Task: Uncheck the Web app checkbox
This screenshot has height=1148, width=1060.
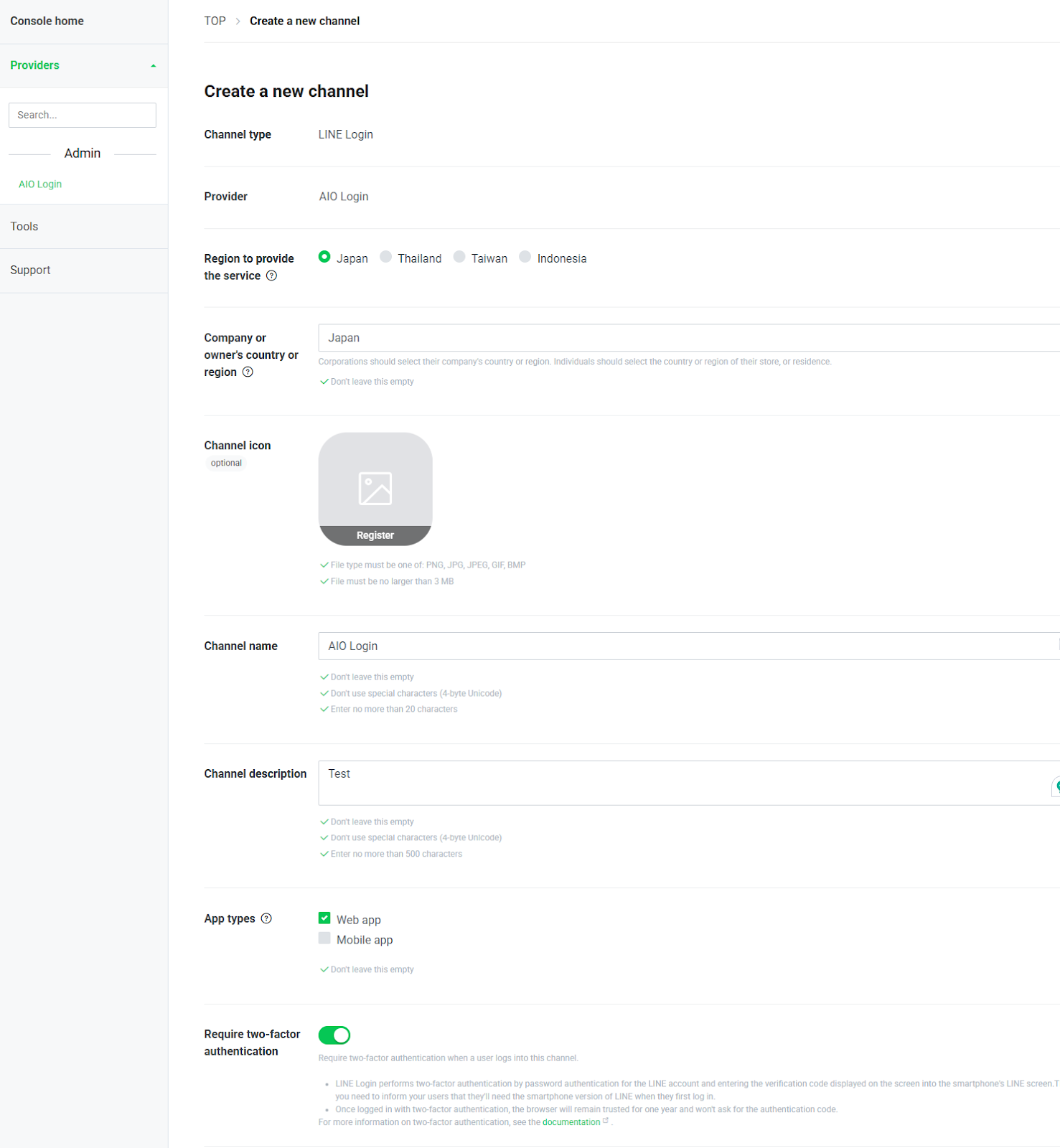Action: (x=324, y=918)
